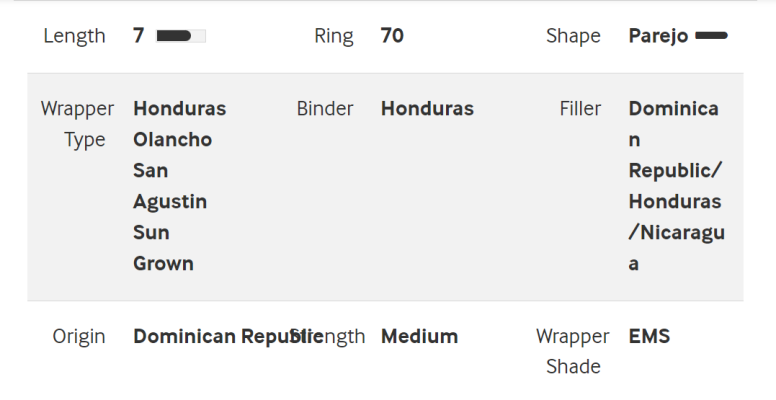Click the length bar indicator icon
Viewport: 776px width, 400px height.
181,36
